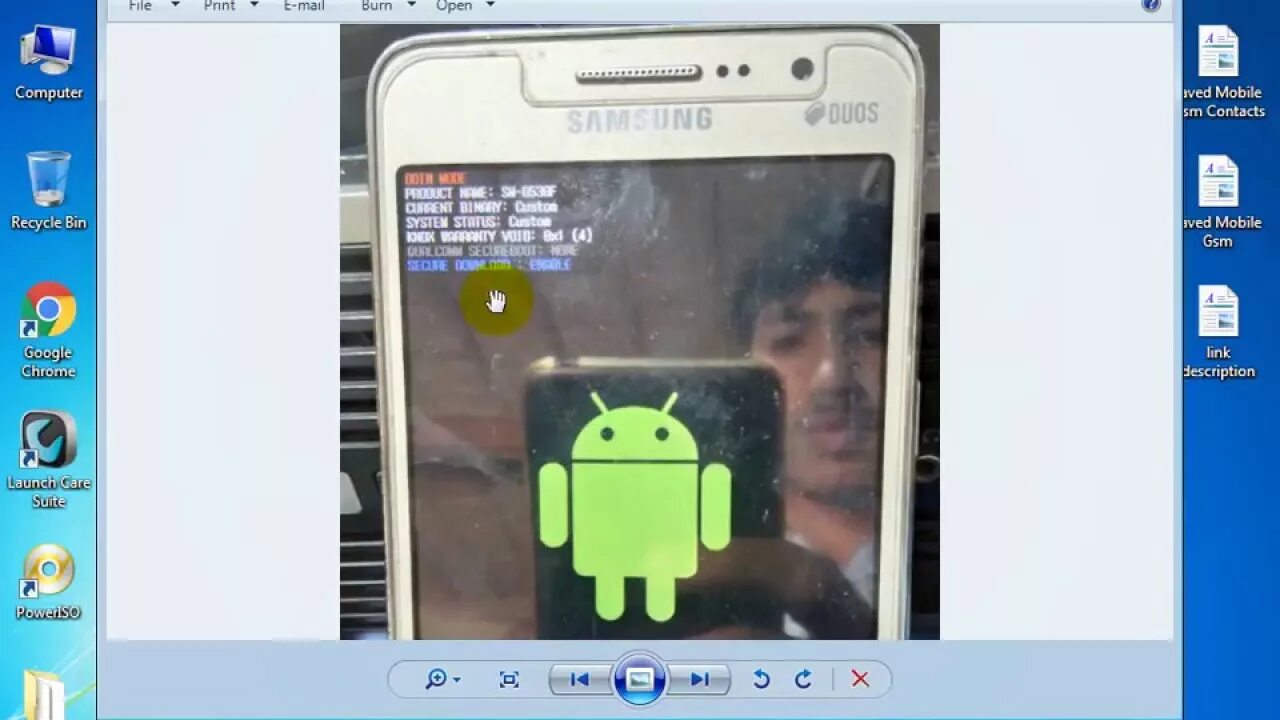This screenshot has width=1280, height=720.
Task: Open the Burn menu
Action: coord(377,6)
